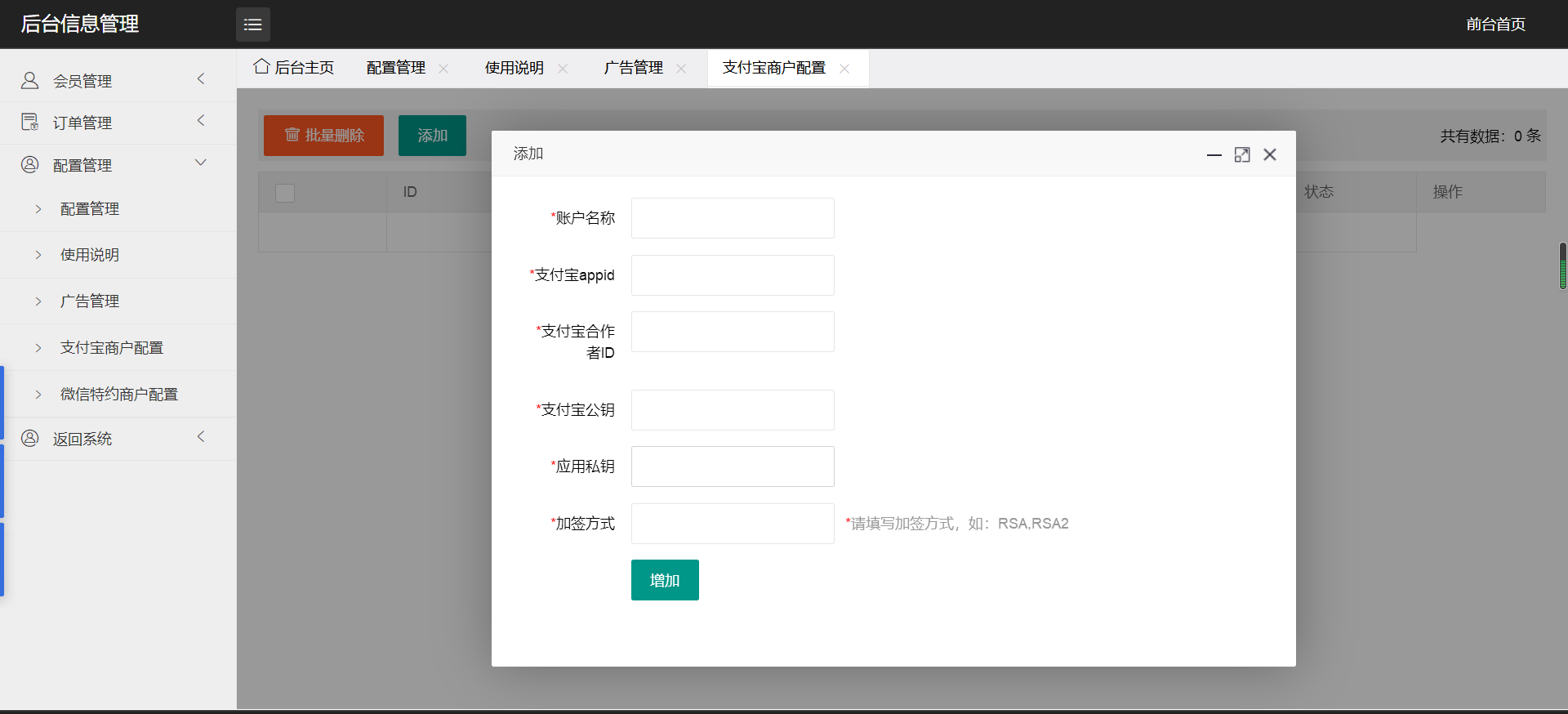The height and width of the screenshot is (714, 1568).
Task: Close the 添加 dialog with X
Action: (x=1270, y=154)
